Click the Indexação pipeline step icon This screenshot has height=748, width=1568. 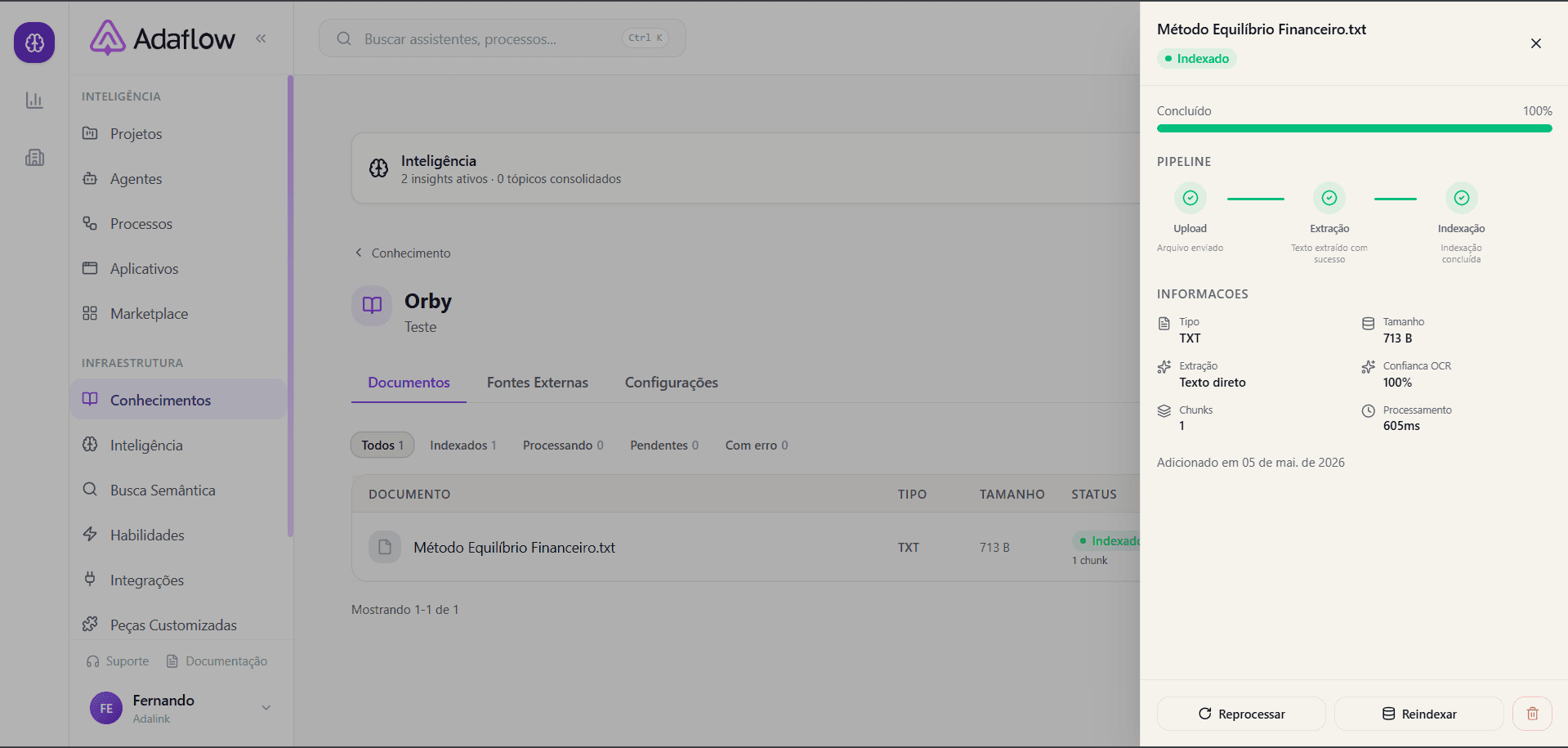(1462, 198)
